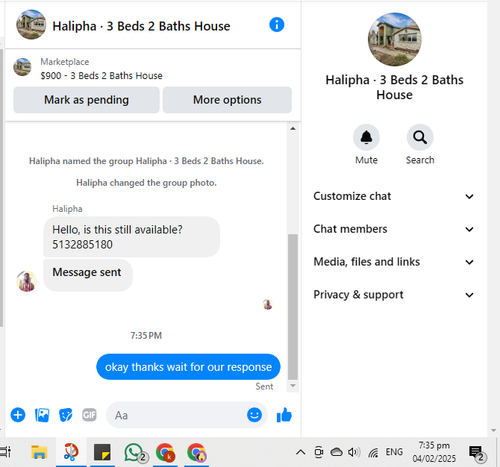The width and height of the screenshot is (500, 467).
Task: Click the chat header title Halipha · 3 Beds 2 Baths House
Action: point(141,26)
